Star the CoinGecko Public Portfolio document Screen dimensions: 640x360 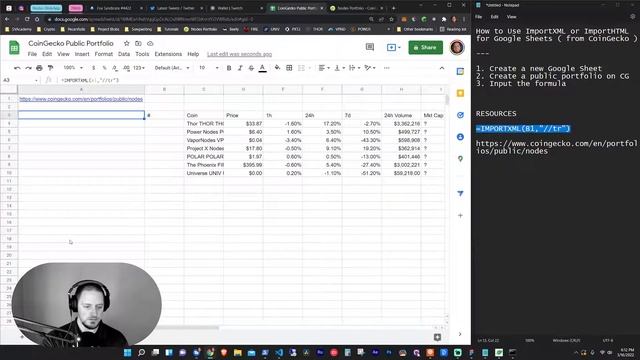click(127, 43)
